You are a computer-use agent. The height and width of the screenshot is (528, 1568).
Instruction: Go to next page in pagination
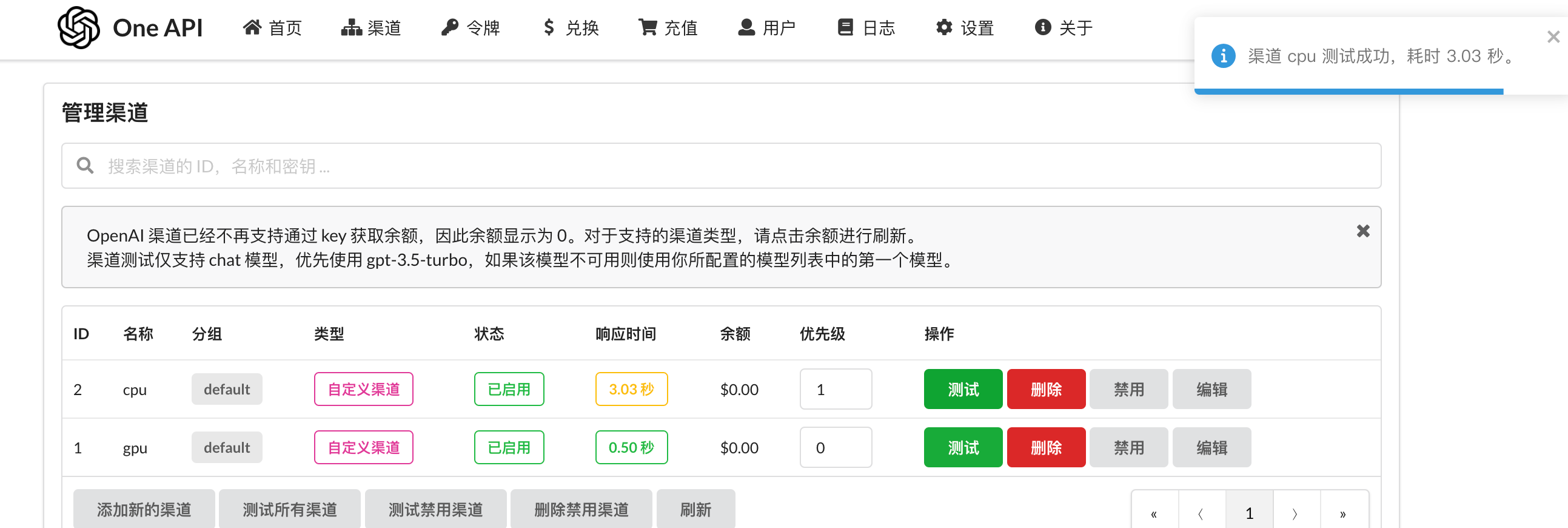click(1296, 513)
